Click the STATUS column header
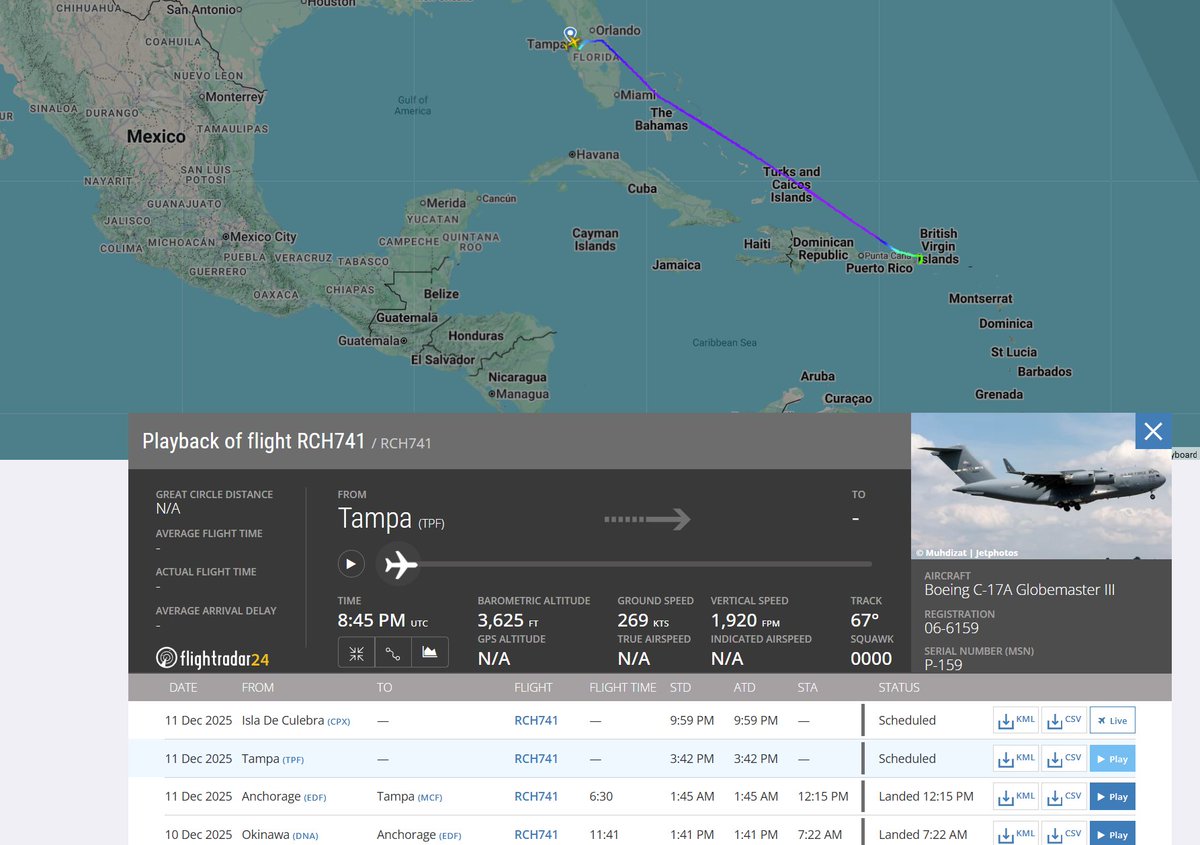This screenshot has width=1200, height=845. [899, 688]
